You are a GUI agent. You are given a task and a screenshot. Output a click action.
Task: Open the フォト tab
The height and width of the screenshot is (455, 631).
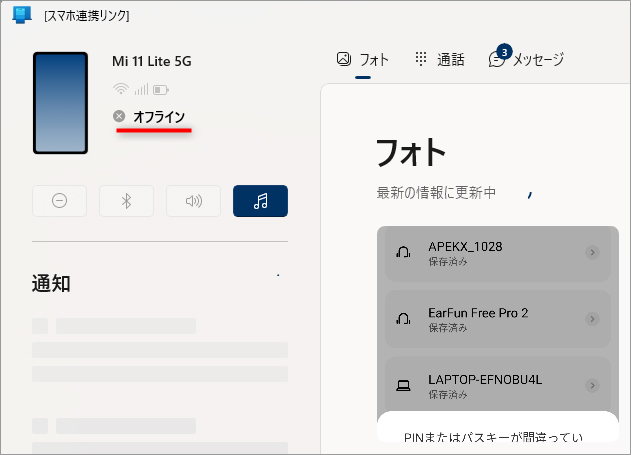point(363,60)
